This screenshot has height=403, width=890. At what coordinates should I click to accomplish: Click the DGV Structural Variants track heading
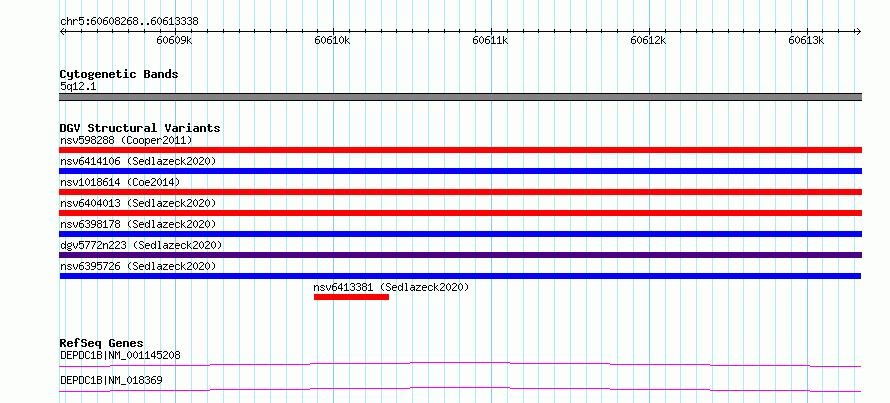coord(140,128)
